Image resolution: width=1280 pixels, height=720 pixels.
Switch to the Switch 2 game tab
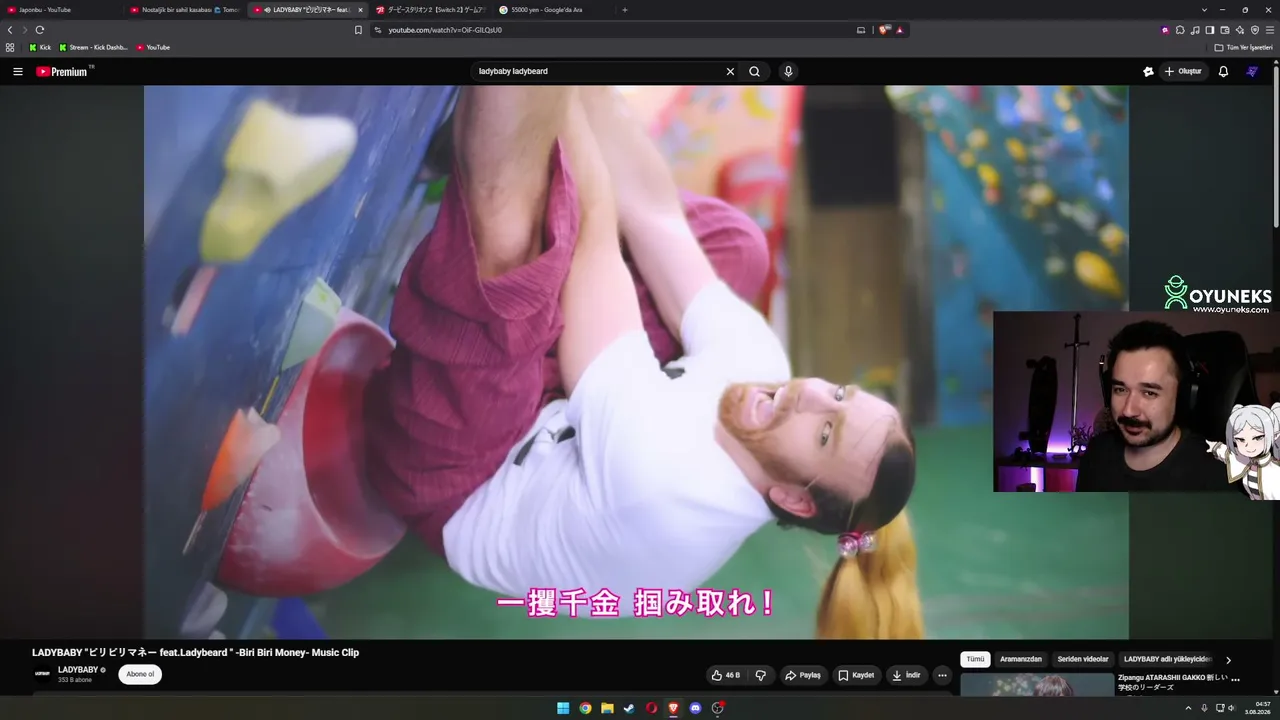coord(430,10)
